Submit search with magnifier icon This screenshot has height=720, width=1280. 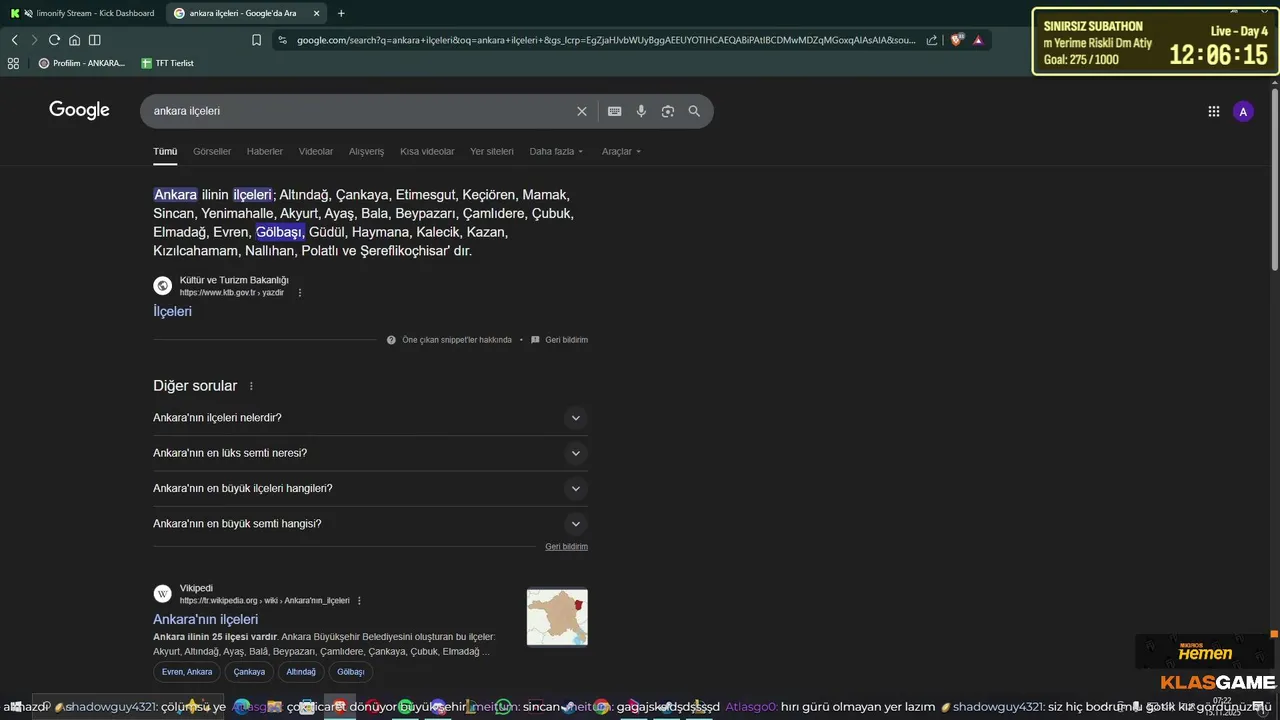point(694,111)
